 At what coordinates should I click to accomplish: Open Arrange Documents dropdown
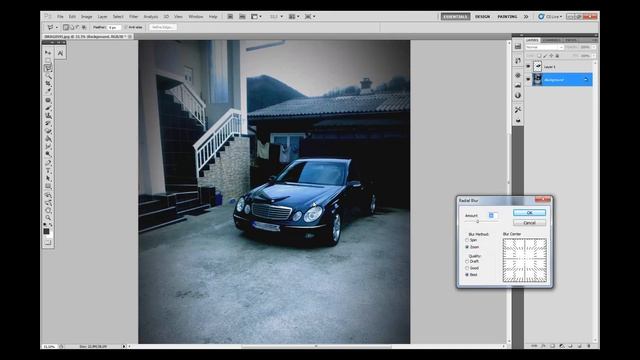coord(294,17)
